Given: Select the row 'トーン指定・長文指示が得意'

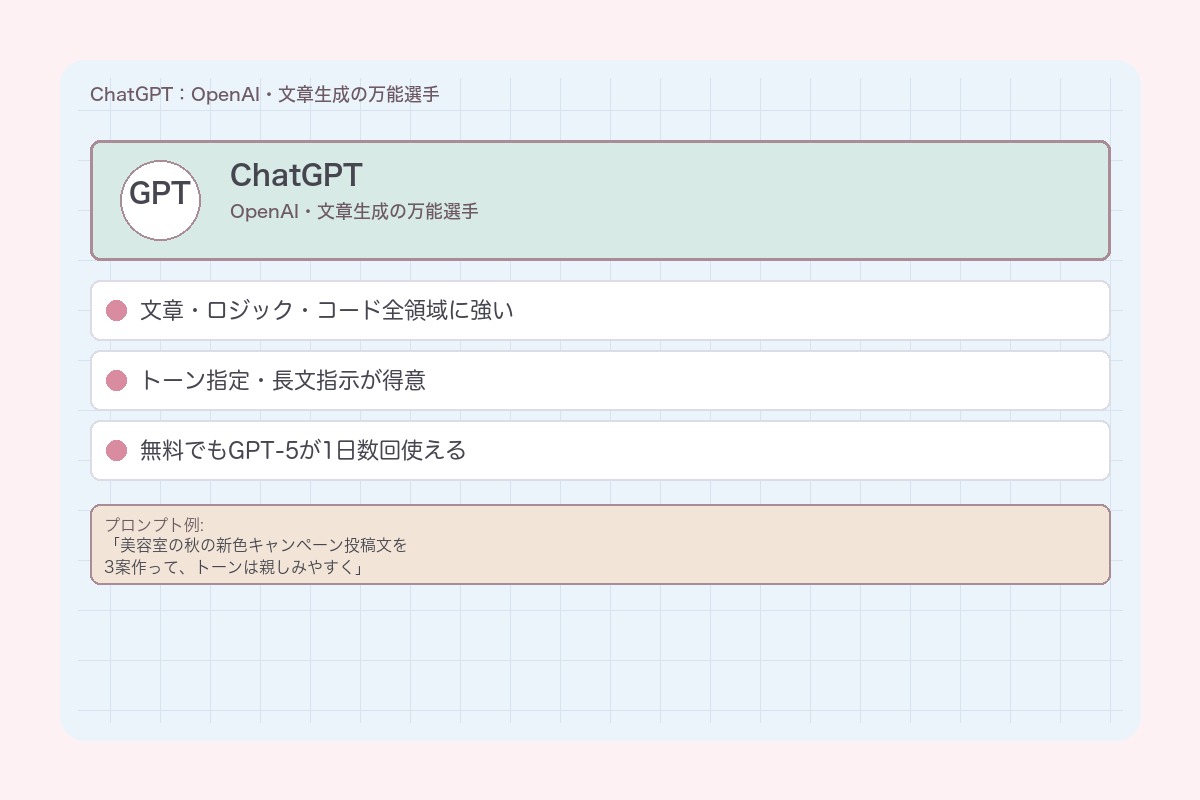Looking at the screenshot, I should 600,380.
